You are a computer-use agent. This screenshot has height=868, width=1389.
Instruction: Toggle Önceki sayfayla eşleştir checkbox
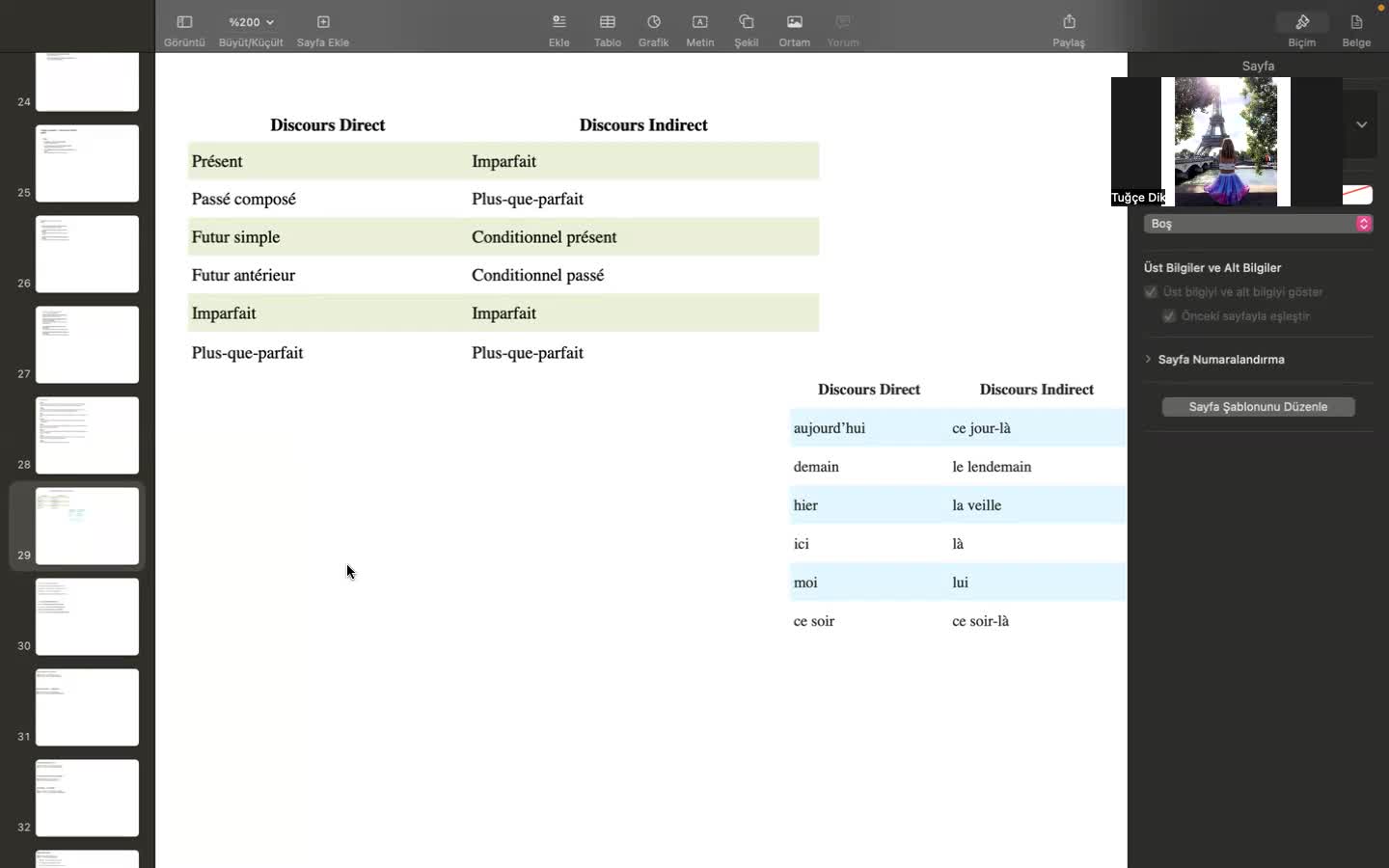click(x=1169, y=316)
